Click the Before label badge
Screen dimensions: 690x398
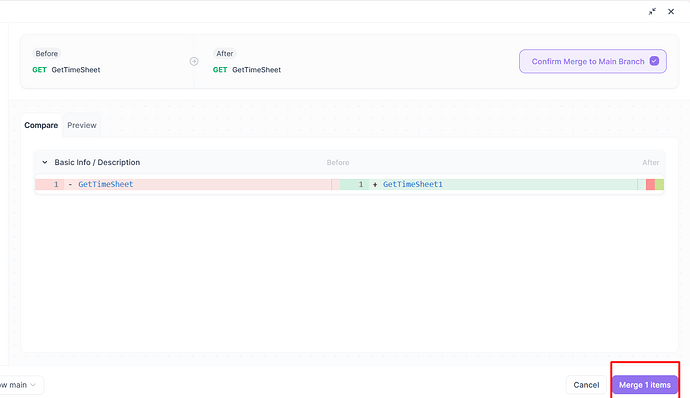[47, 53]
